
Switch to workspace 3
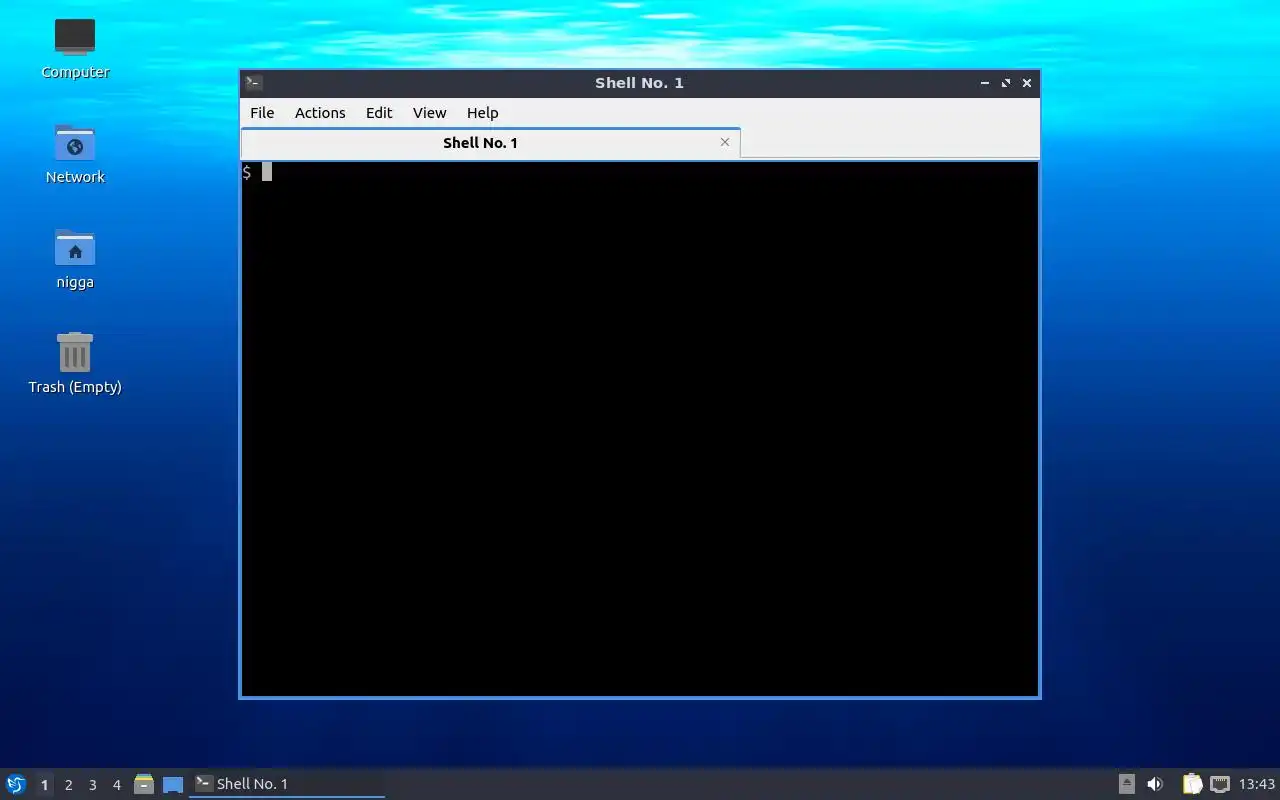click(92, 785)
